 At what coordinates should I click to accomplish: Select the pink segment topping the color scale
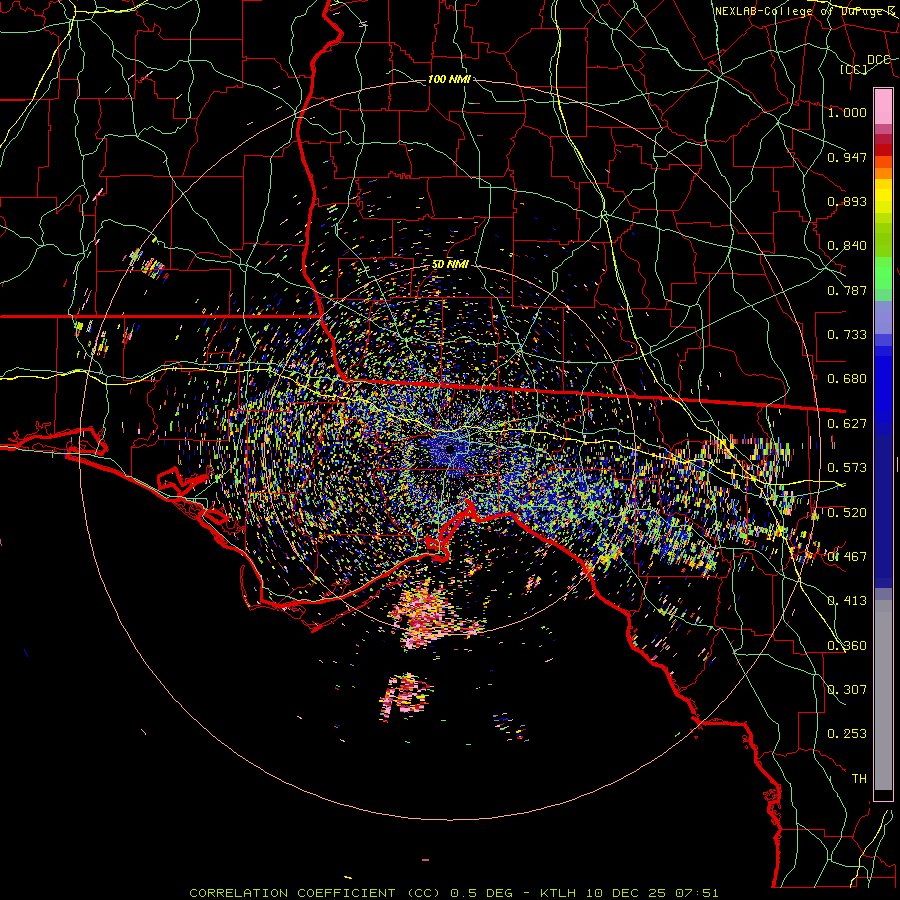coord(883,107)
